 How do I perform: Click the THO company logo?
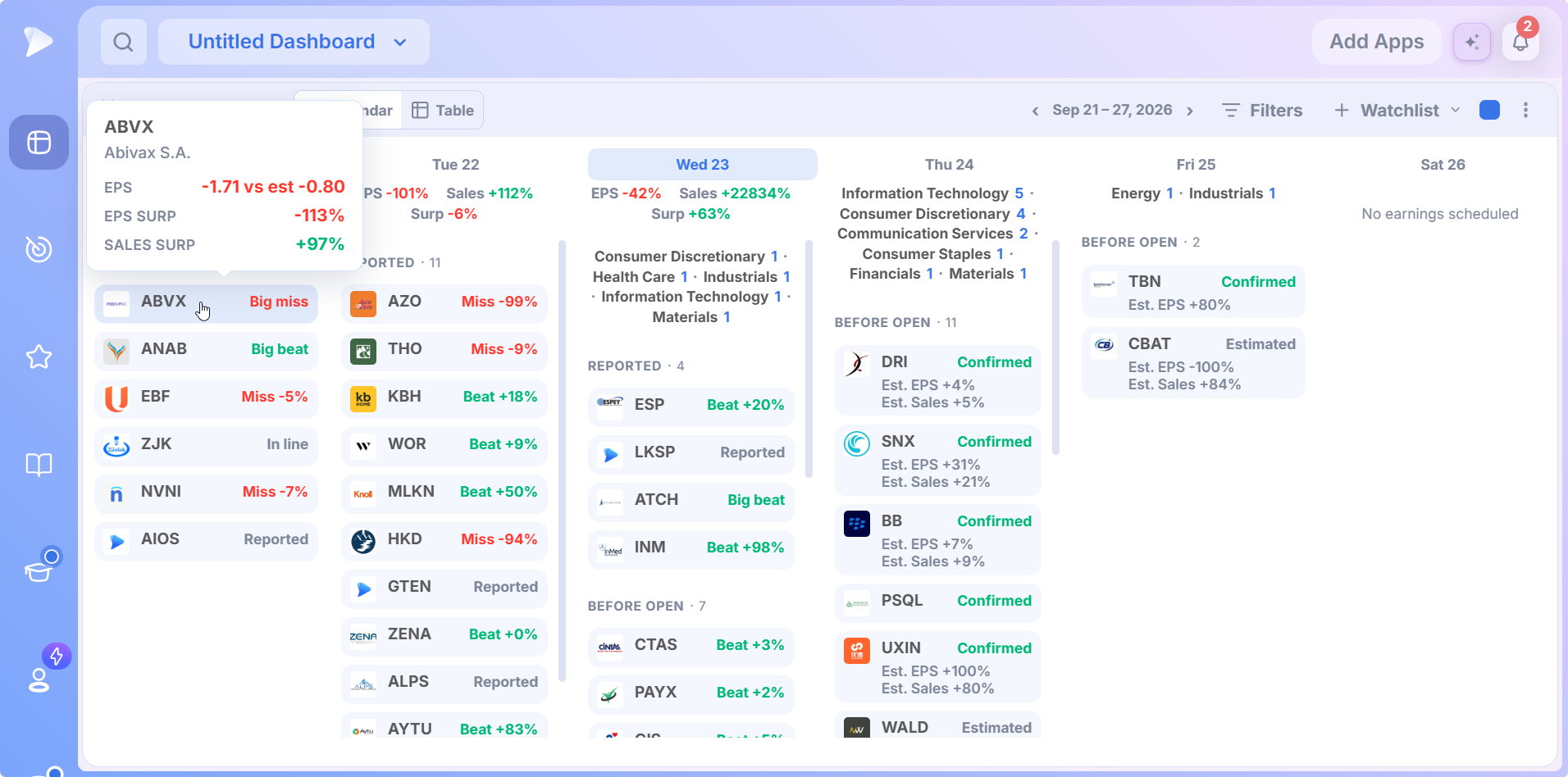(363, 352)
